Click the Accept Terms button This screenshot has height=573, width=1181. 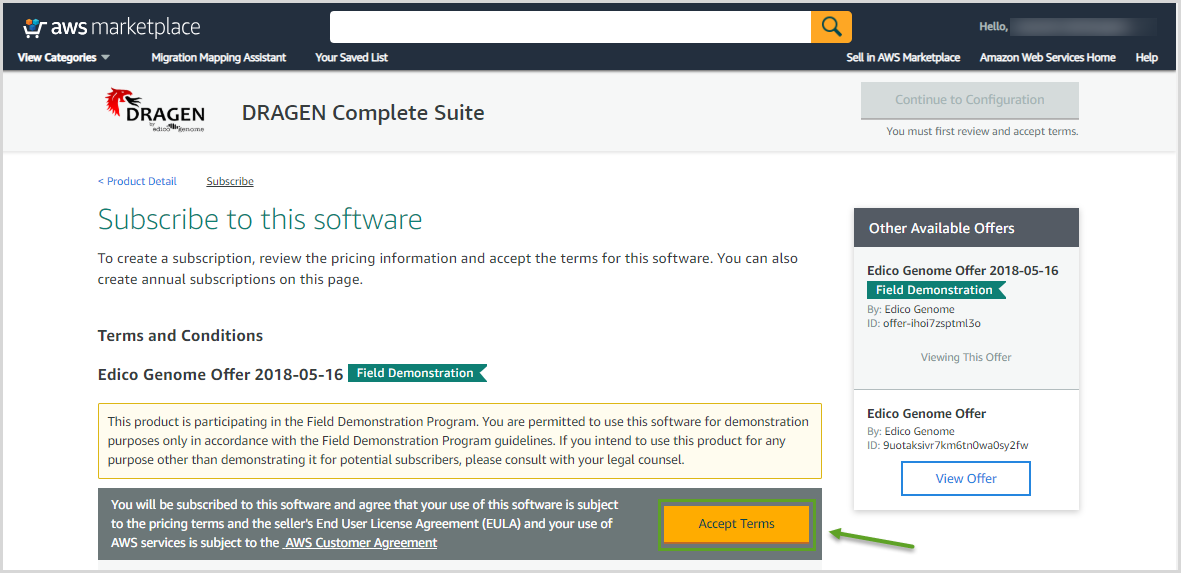[737, 524]
